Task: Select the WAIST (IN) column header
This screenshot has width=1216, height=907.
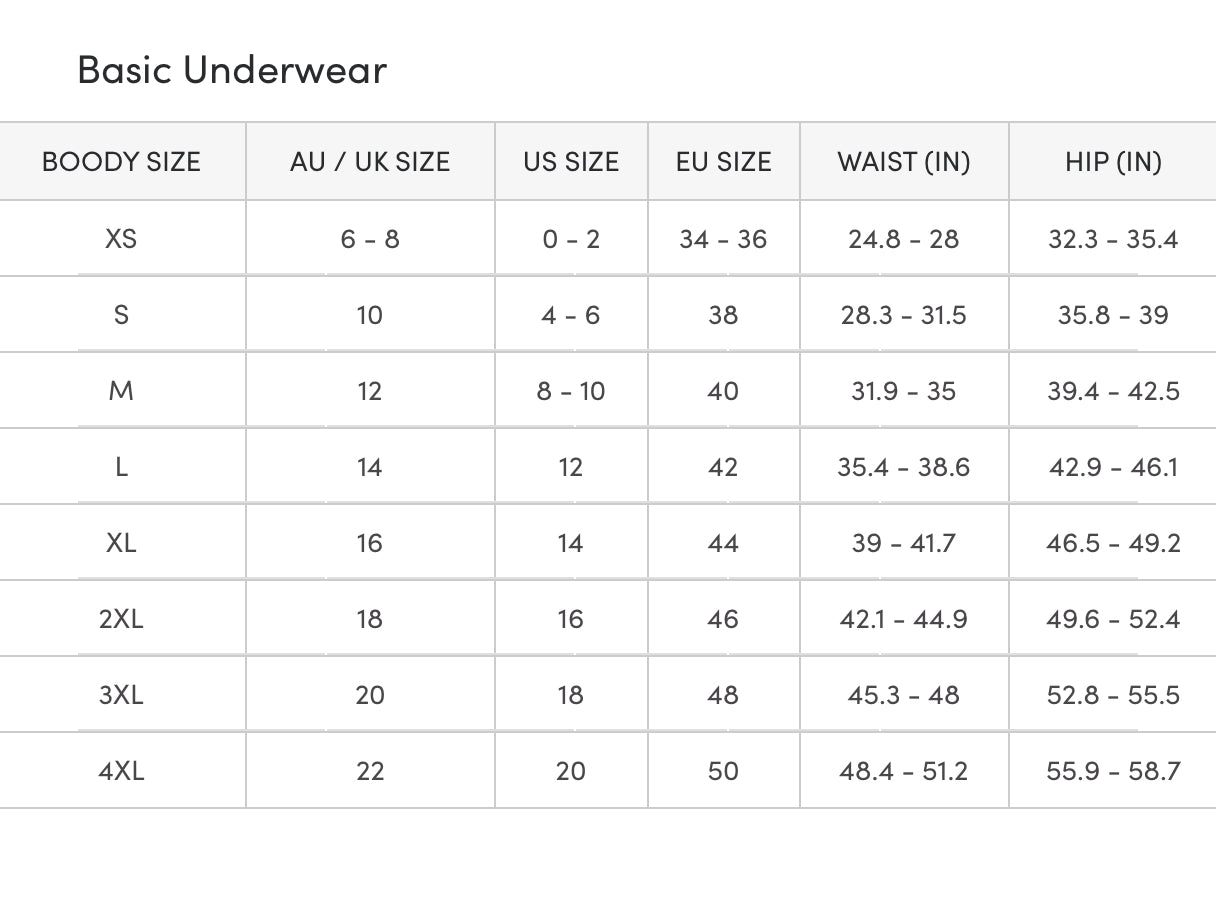Action: pyautogui.click(x=904, y=162)
